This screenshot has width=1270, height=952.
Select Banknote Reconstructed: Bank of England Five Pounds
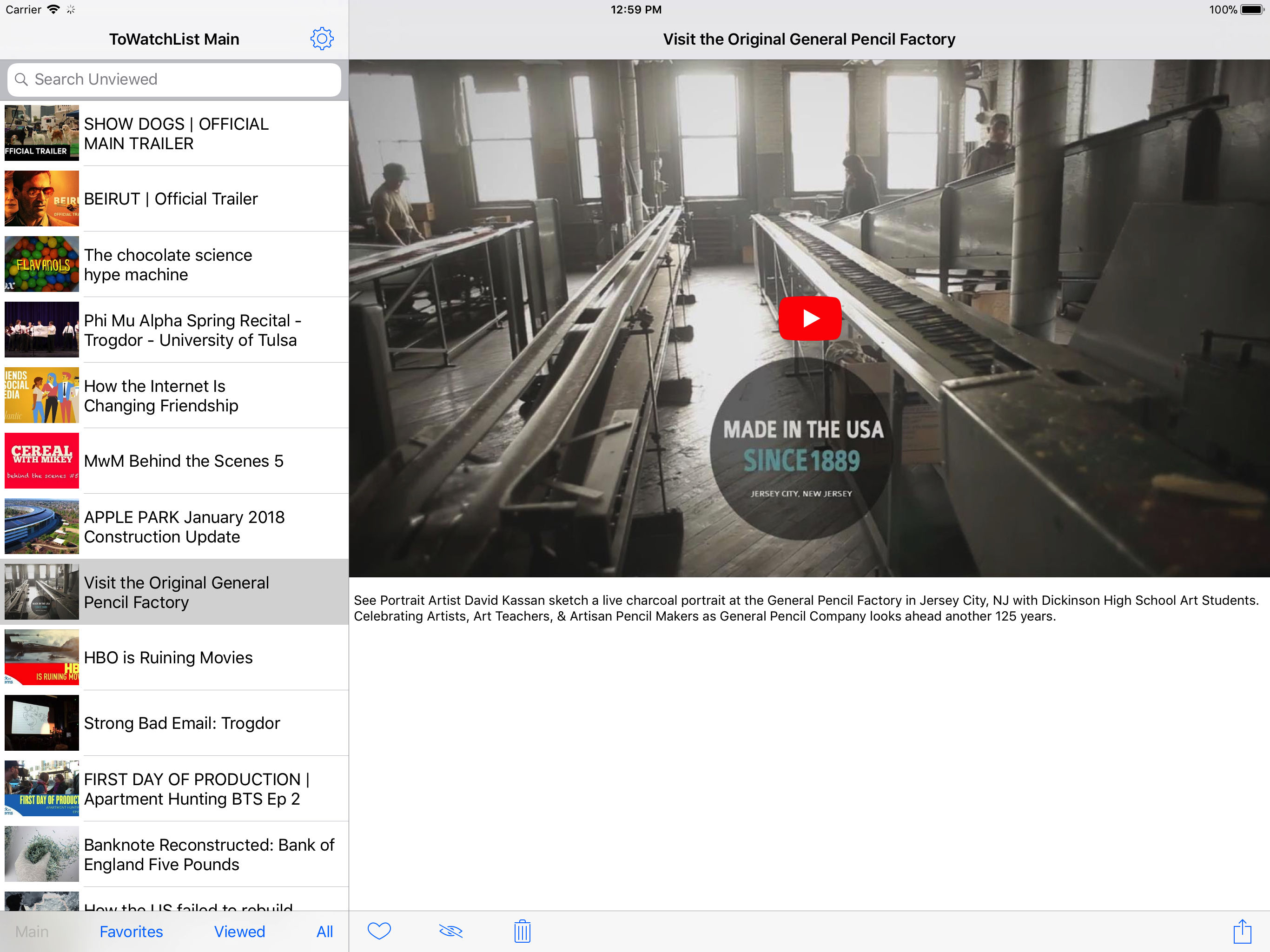[174, 854]
